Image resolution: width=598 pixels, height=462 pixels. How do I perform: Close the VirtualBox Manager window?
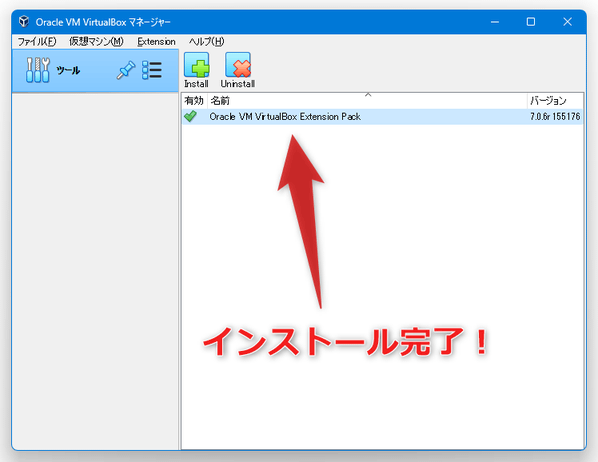[x=567, y=22]
